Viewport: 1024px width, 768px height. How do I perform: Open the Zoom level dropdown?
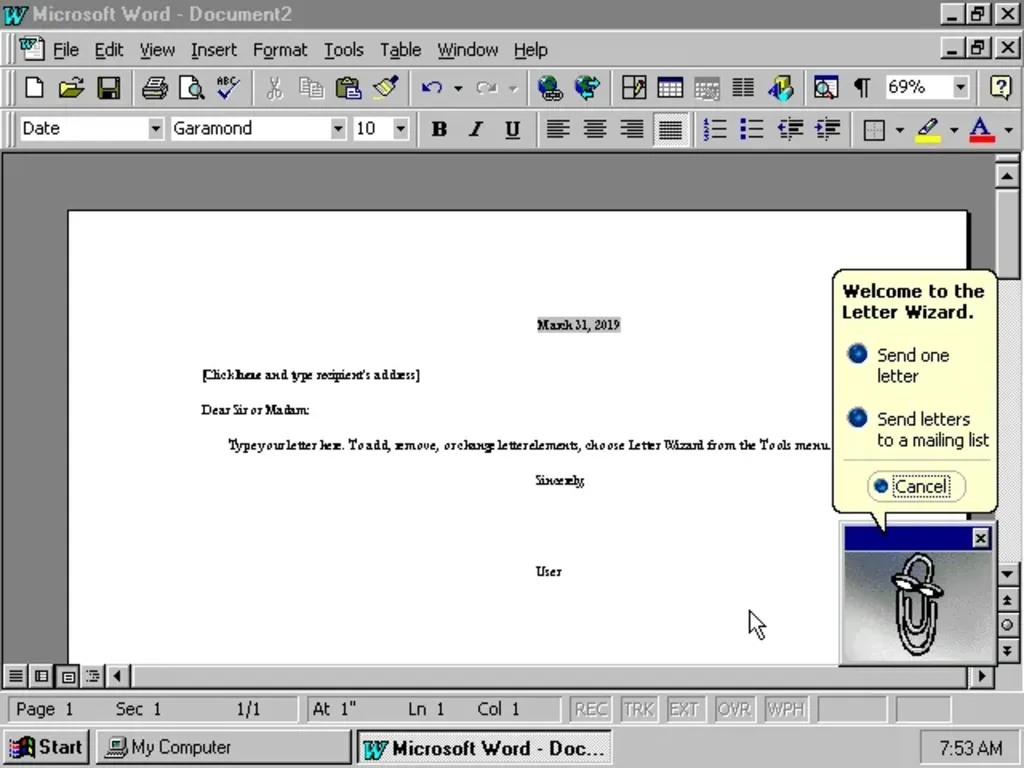[959, 88]
